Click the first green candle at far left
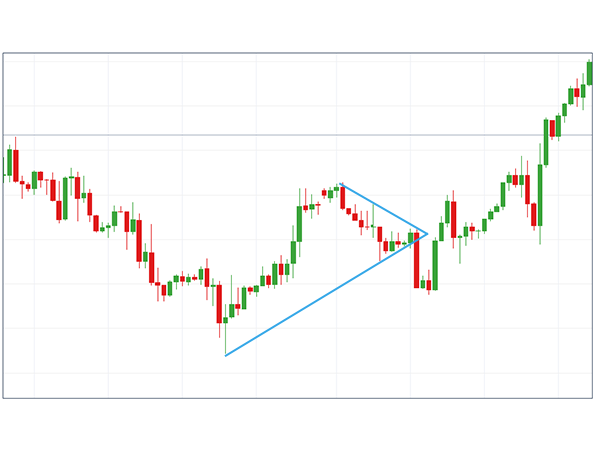The width and height of the screenshot is (600, 454). tap(9, 162)
